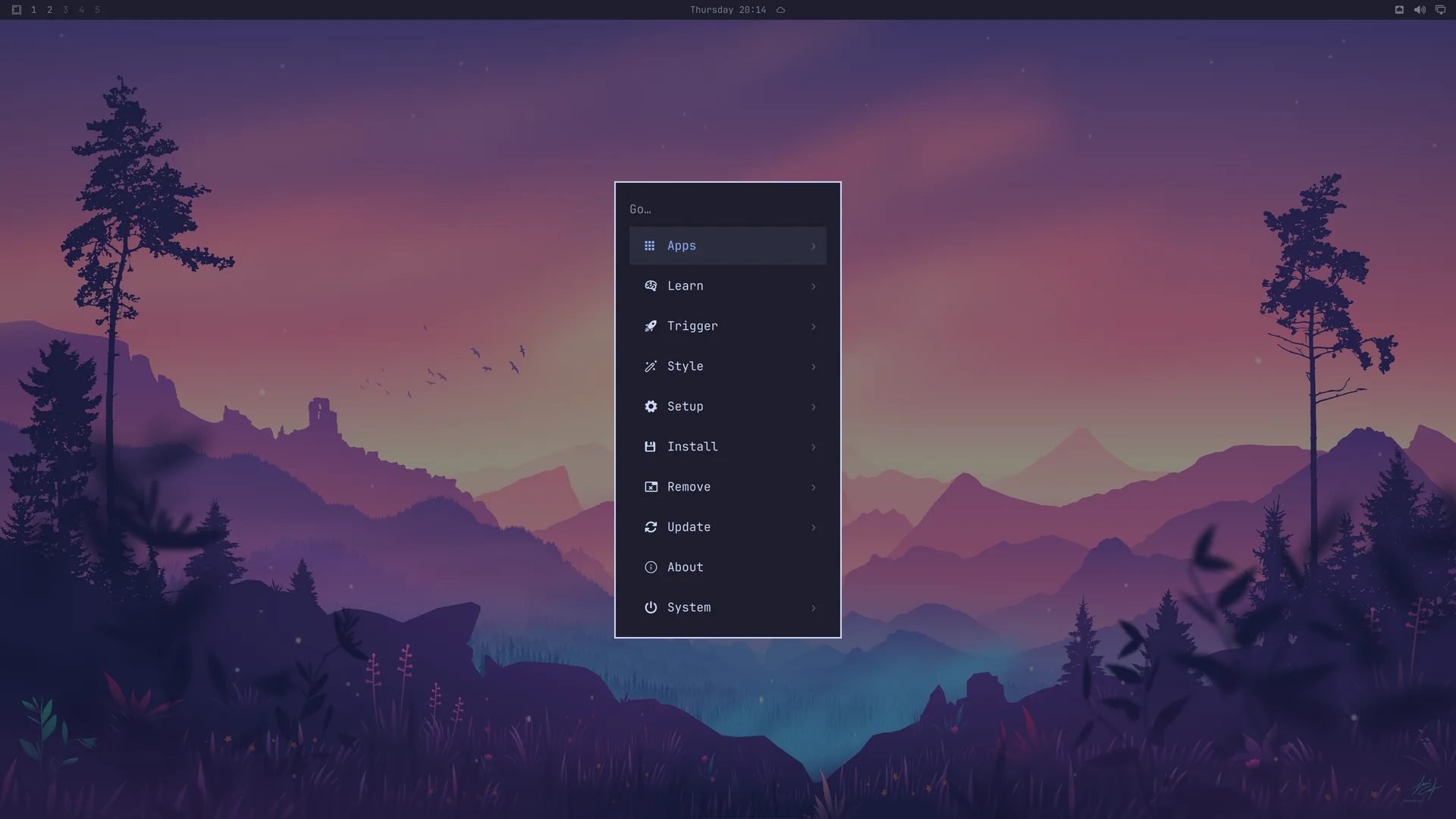Screen dimensions: 1456x819
Task: Click the Update refresh arrows icon
Action: 651,527
